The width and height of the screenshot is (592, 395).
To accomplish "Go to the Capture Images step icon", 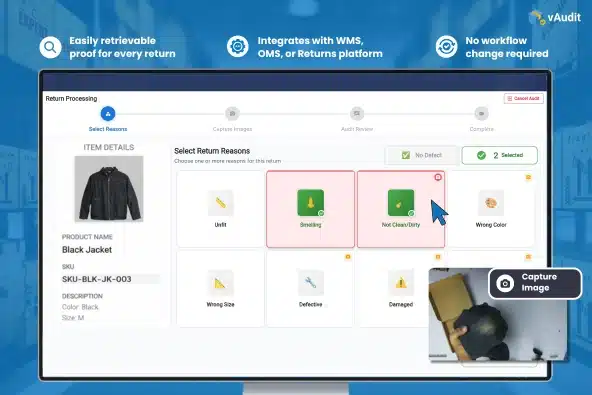I will [232, 113].
